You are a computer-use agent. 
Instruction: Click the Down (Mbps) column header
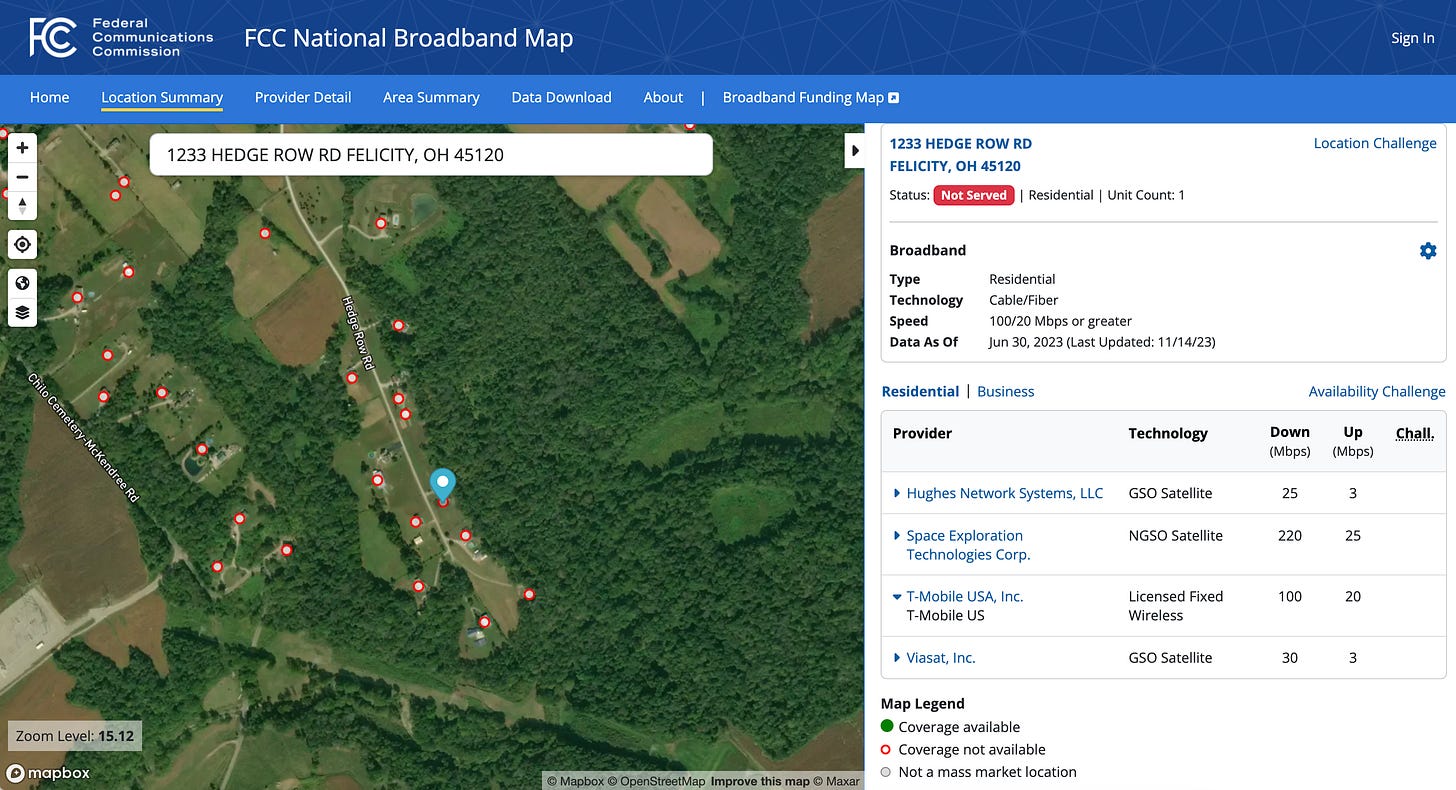(1289, 441)
